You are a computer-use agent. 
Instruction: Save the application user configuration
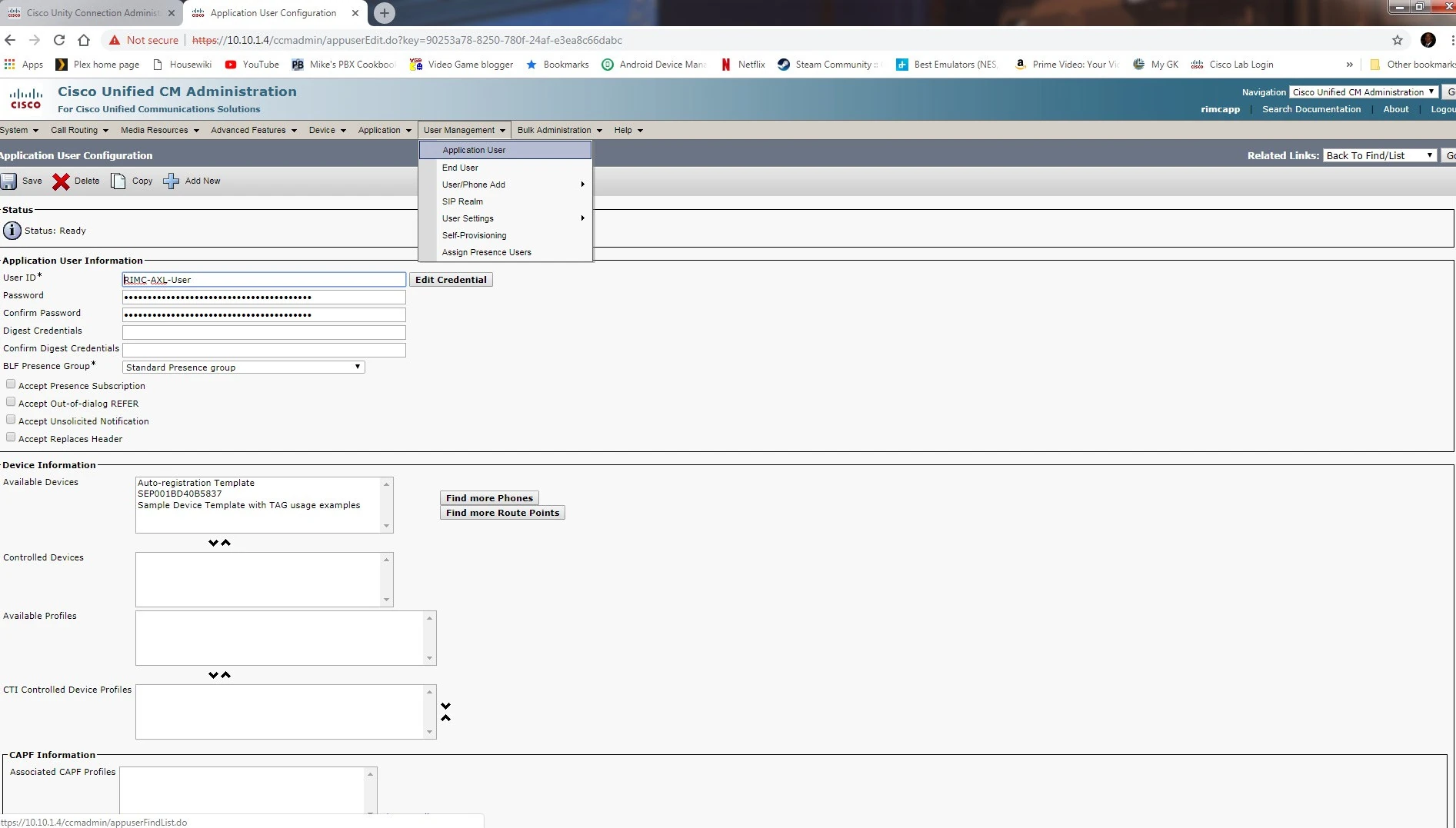click(23, 181)
